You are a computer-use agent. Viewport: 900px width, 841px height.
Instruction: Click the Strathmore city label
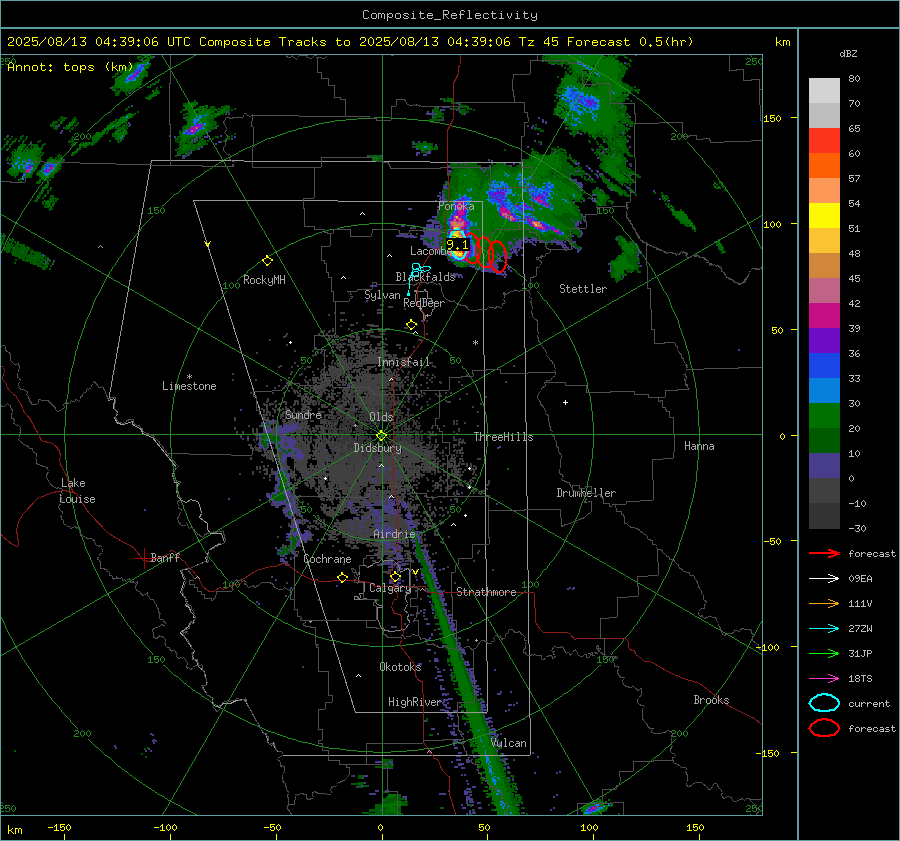pyautogui.click(x=486, y=592)
